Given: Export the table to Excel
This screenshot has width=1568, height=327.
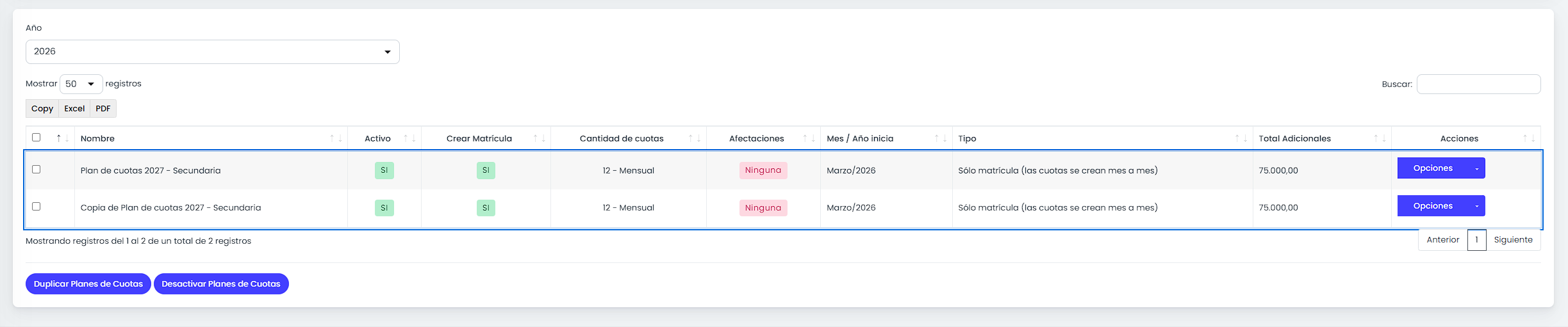Looking at the screenshot, I should [74, 109].
